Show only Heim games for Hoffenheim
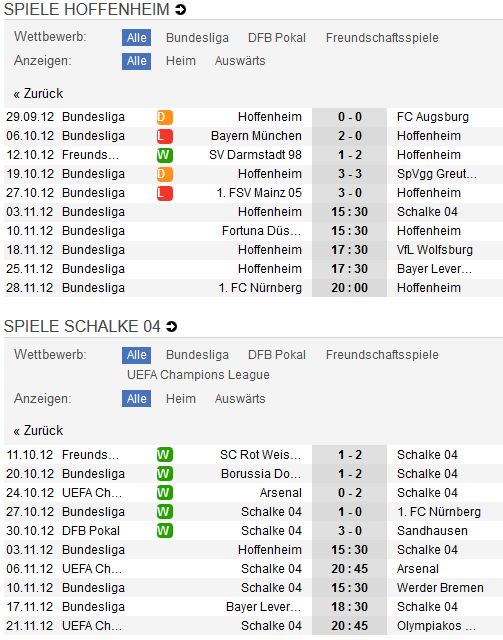 (x=180, y=61)
